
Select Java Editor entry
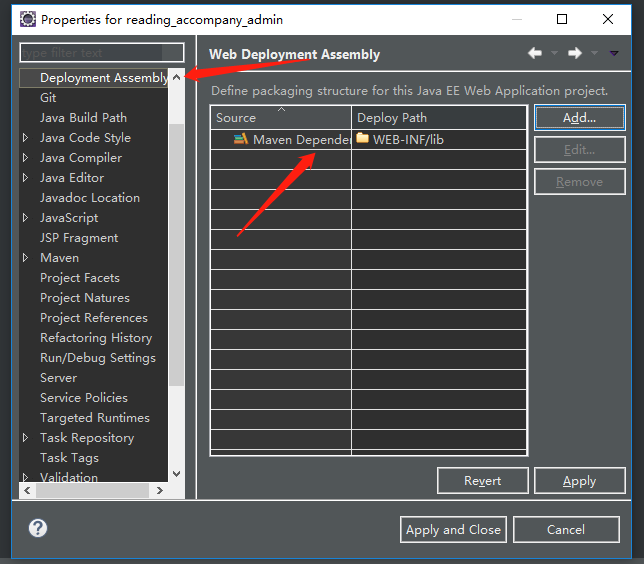click(72, 177)
